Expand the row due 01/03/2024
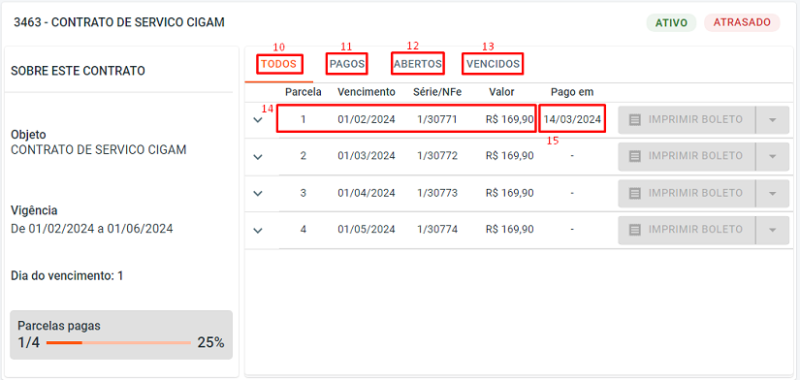 tap(258, 157)
